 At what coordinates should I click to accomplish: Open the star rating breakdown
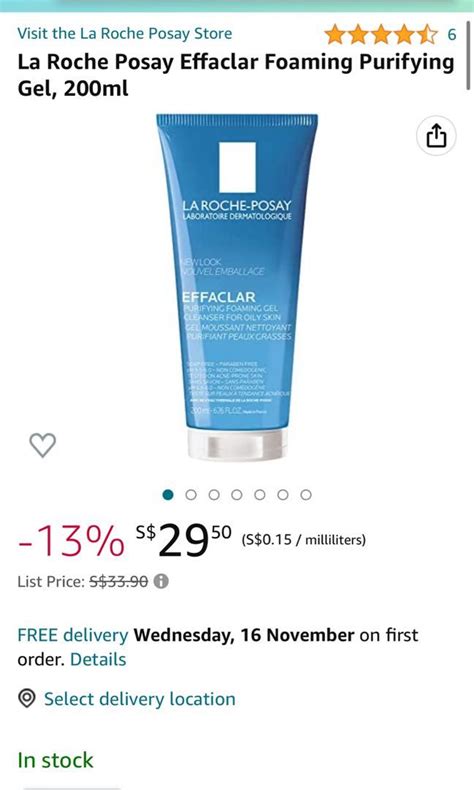coord(381,34)
